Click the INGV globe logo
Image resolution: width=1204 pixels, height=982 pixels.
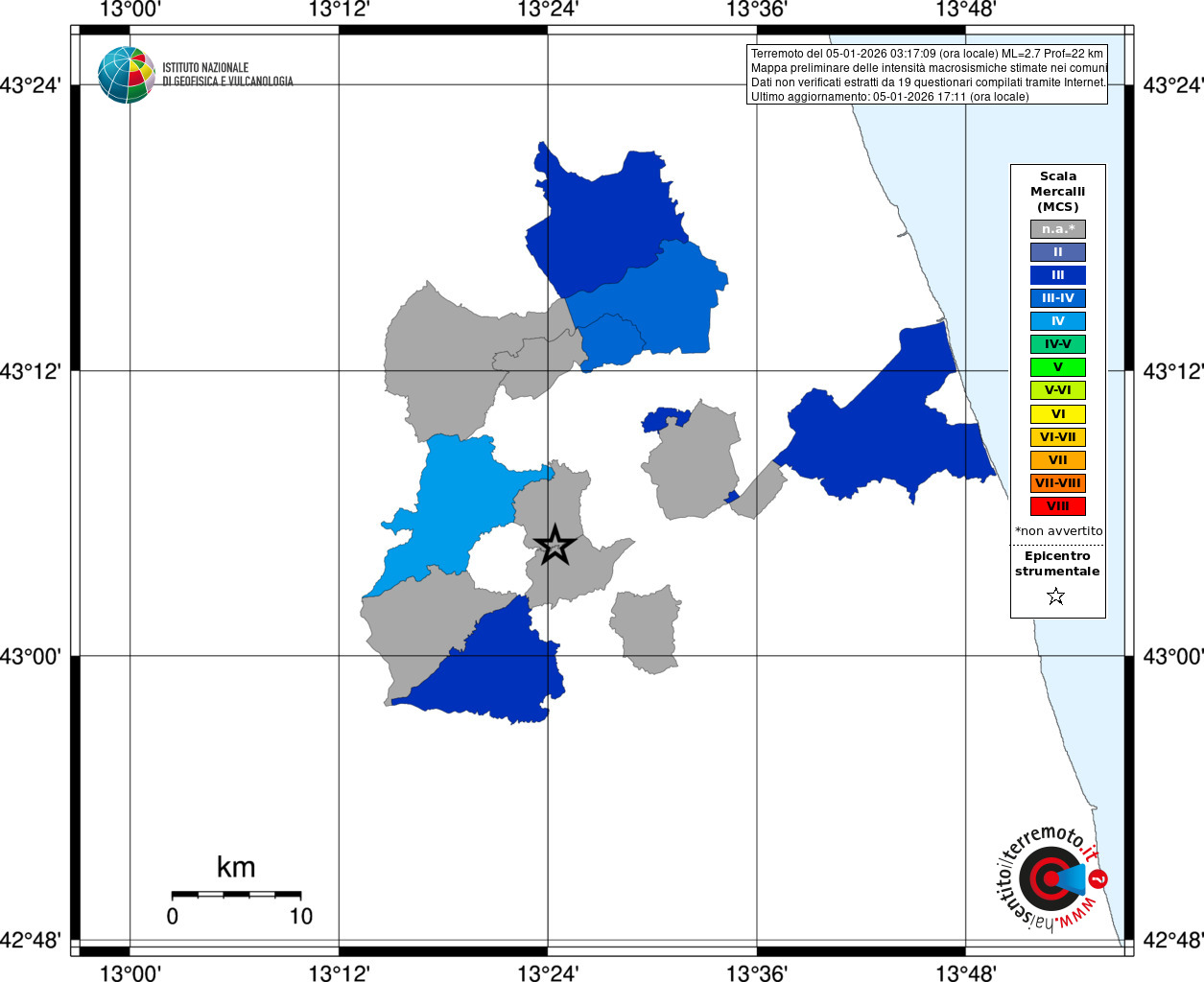pos(126,75)
